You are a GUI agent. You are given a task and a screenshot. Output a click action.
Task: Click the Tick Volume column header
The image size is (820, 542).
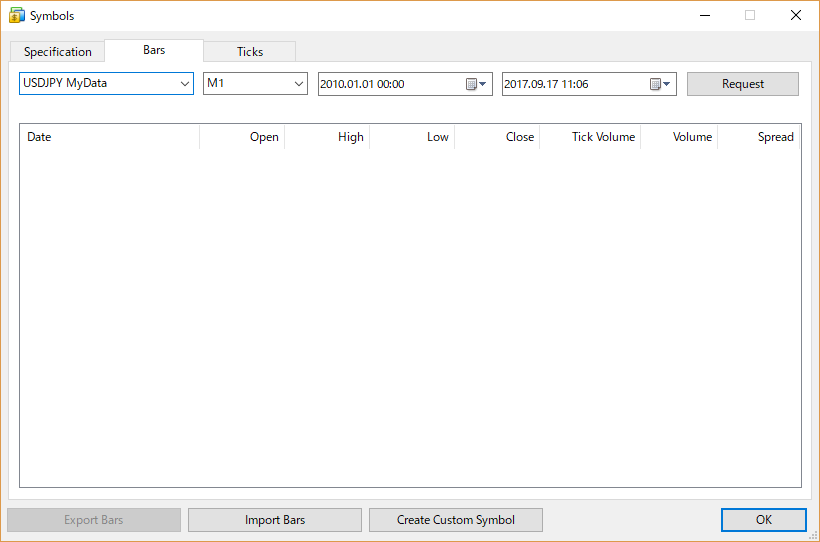coord(591,137)
